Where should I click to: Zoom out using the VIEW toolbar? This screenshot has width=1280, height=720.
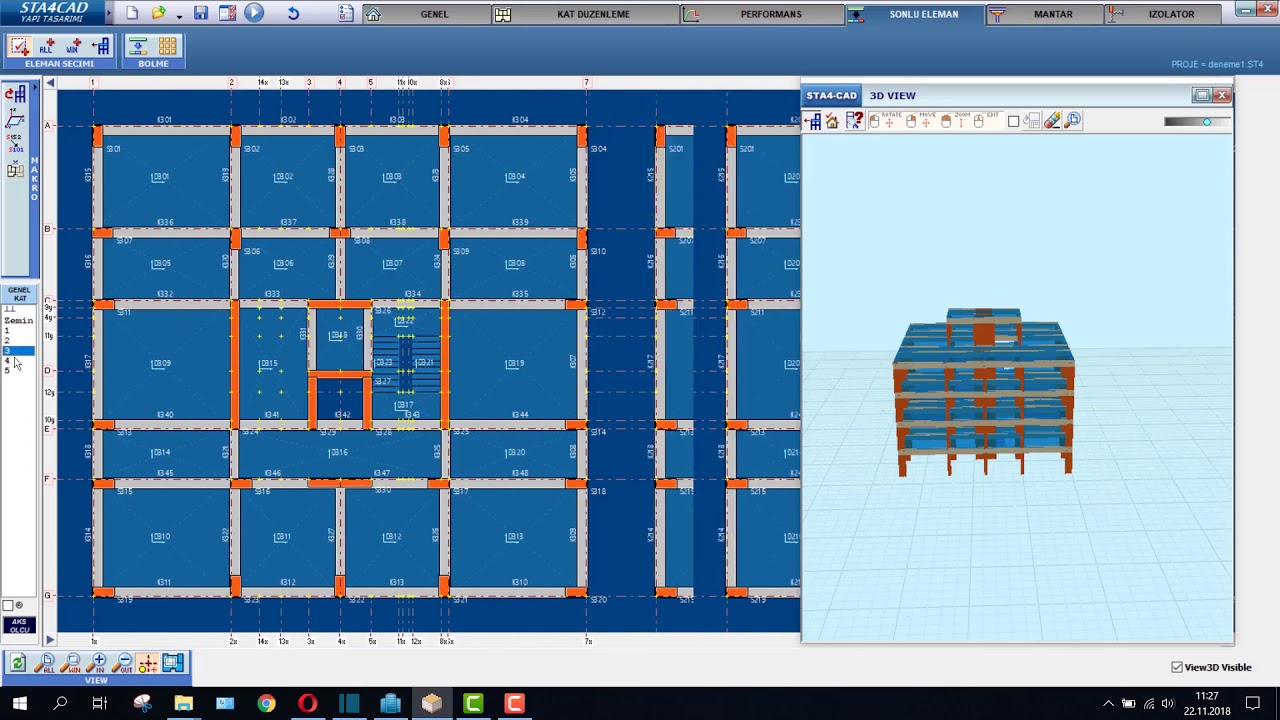[122, 662]
